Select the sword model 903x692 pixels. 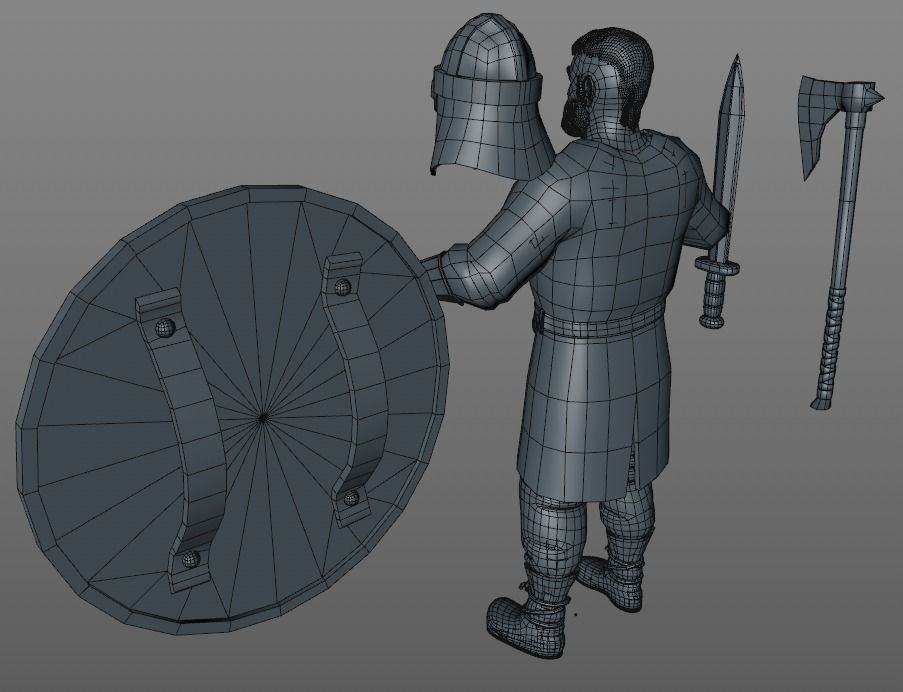click(720, 190)
